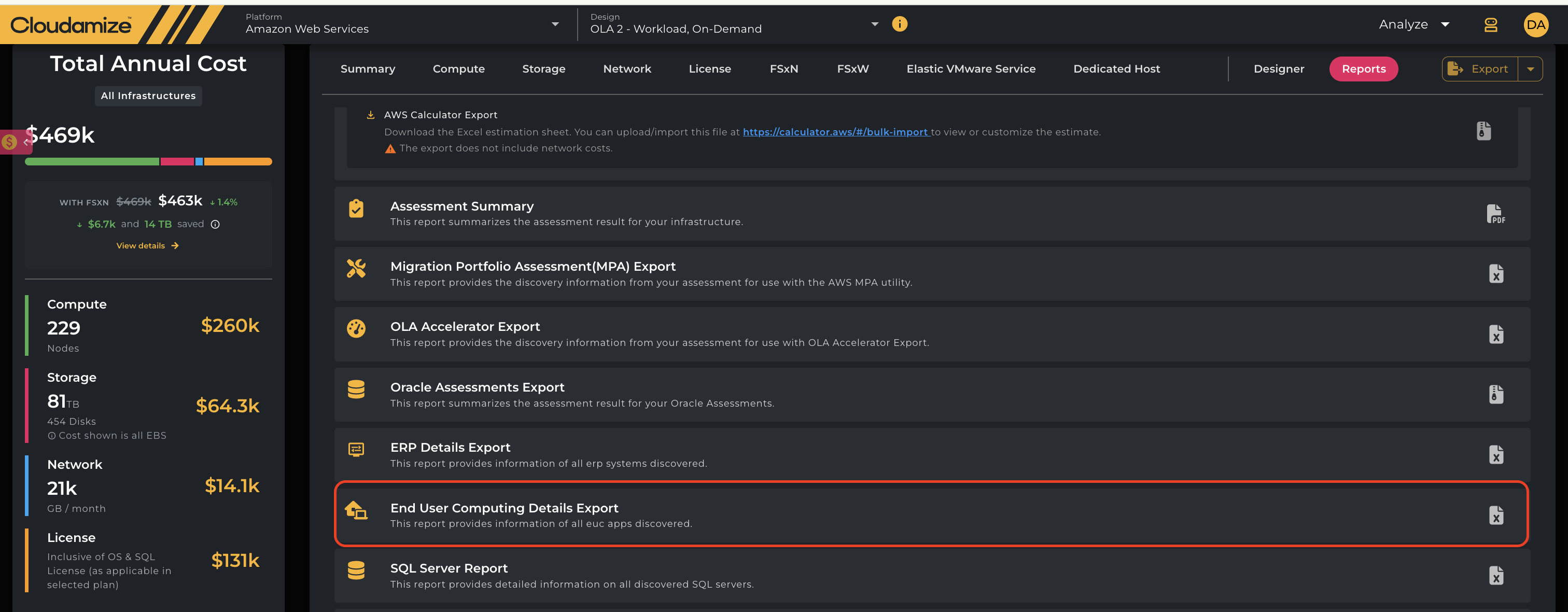1568x612 pixels.
Task: Switch to the License tab
Action: [x=710, y=69]
